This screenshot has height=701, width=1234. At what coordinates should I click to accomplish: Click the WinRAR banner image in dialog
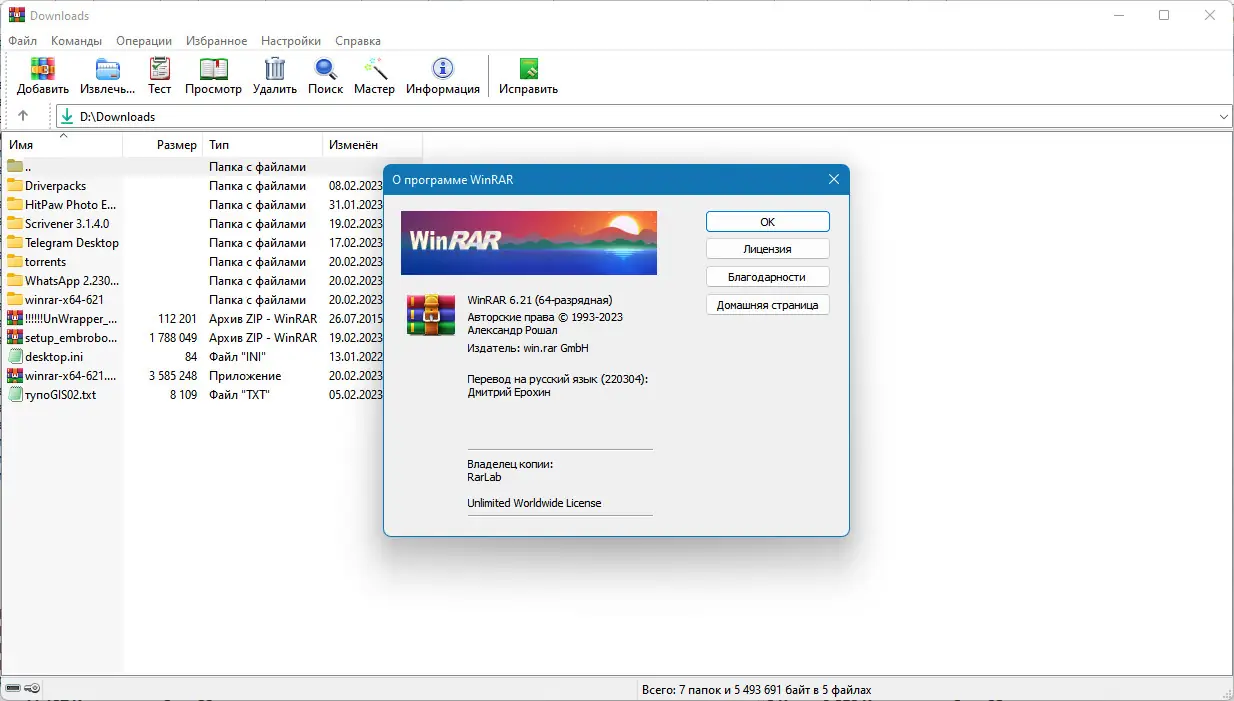pyautogui.click(x=529, y=242)
